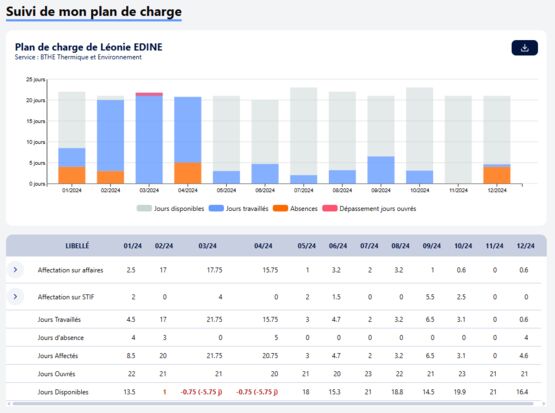Click the 09/2024 blue bar
This screenshot has width=555, height=413.
pyautogui.click(x=381, y=170)
